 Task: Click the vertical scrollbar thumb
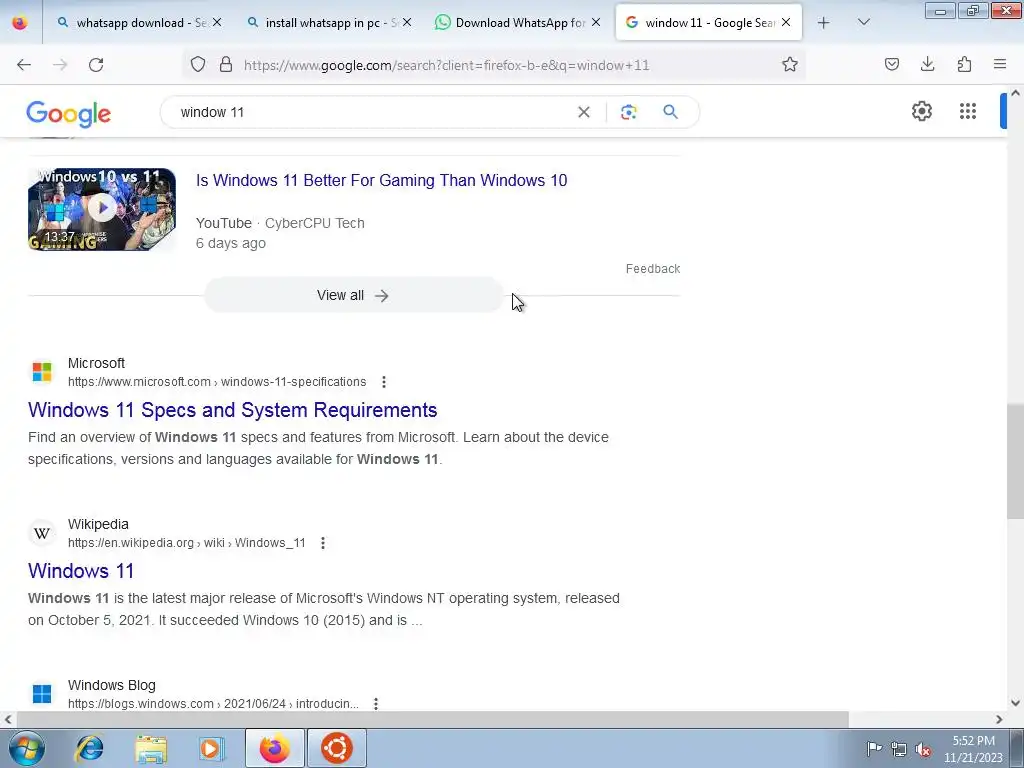click(1015, 461)
